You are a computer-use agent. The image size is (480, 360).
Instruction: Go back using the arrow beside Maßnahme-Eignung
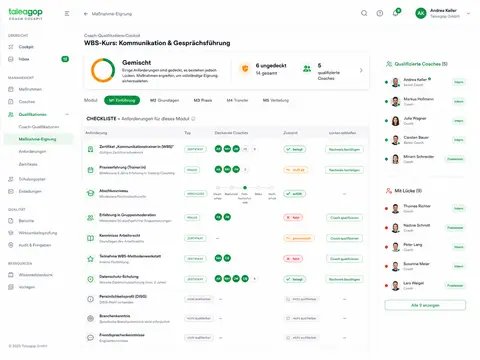tap(86, 14)
